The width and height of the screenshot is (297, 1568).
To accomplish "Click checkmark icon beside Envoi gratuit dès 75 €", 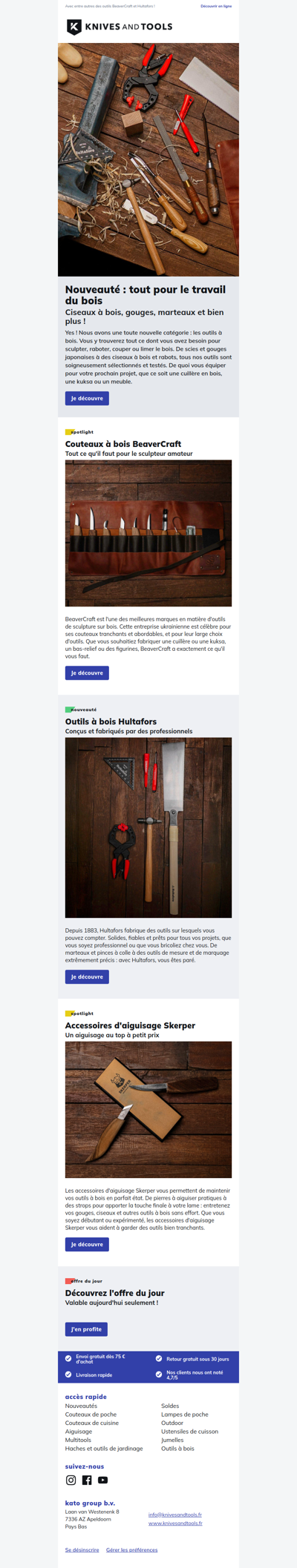I will [68, 1358].
